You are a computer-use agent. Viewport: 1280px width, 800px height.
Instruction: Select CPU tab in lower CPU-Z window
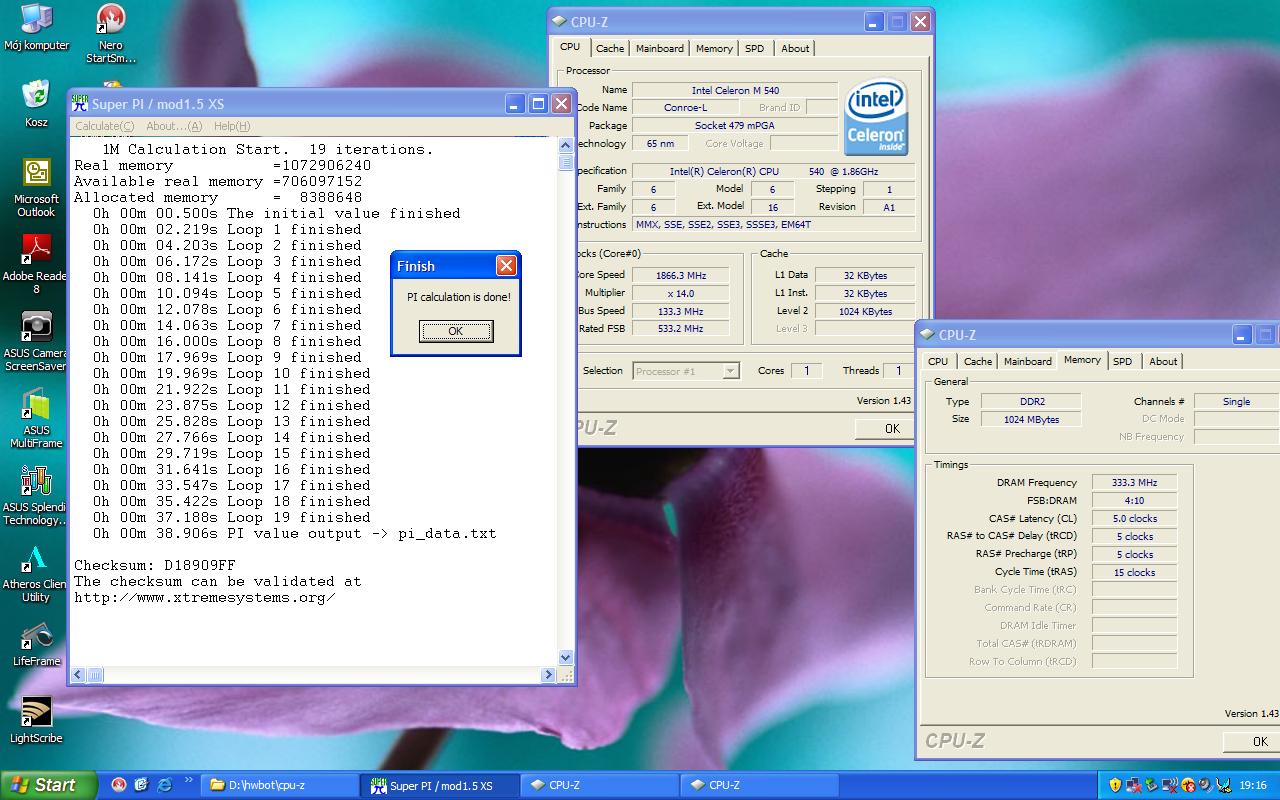point(938,361)
